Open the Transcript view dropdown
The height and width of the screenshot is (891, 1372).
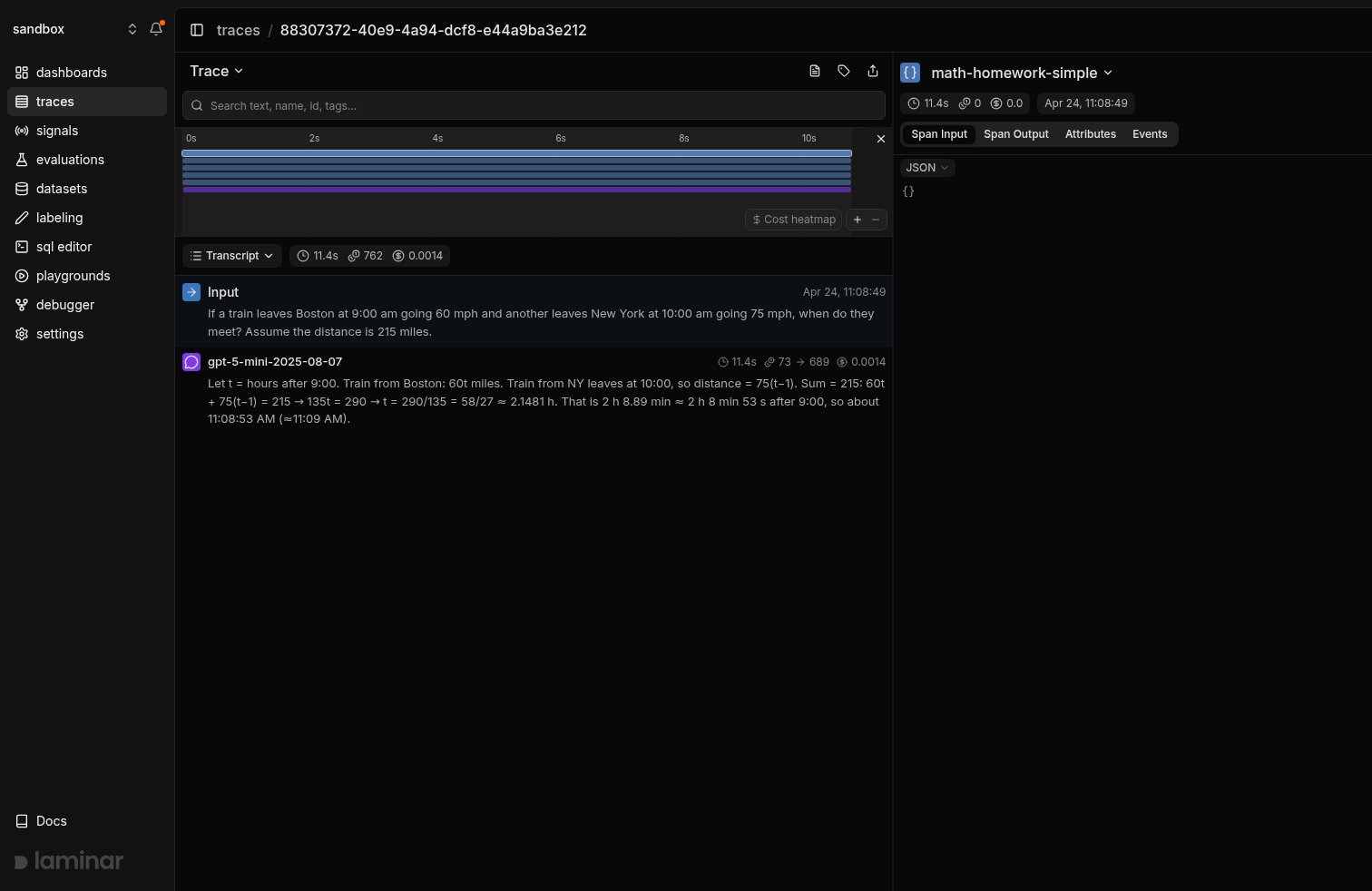[x=232, y=256]
